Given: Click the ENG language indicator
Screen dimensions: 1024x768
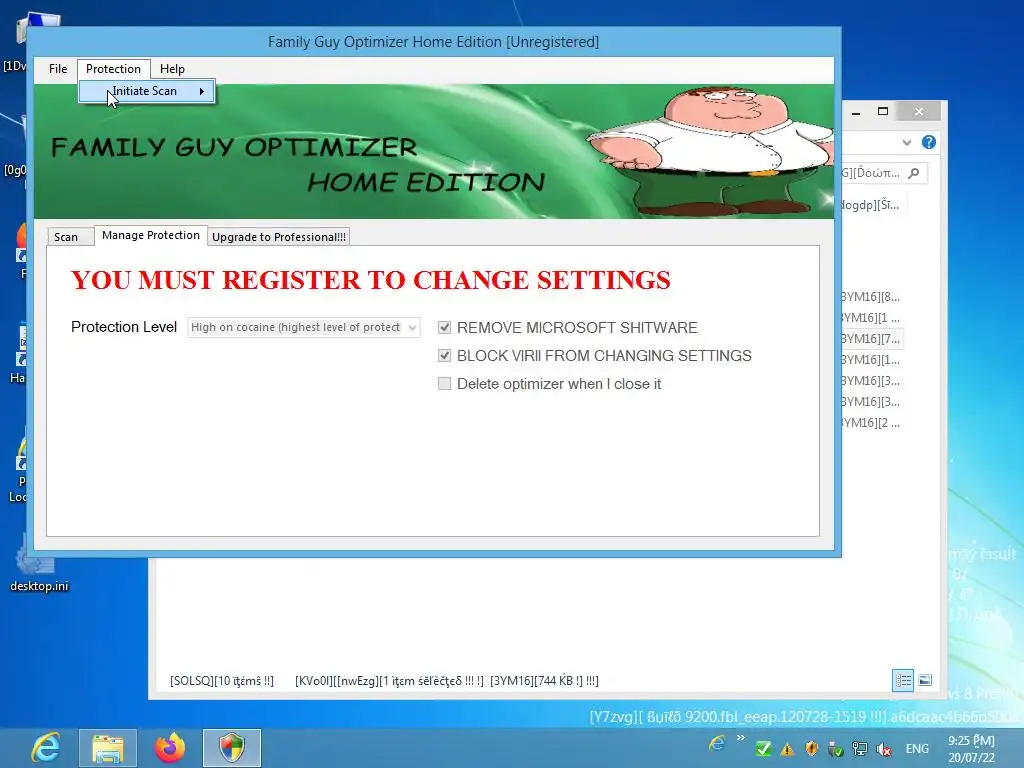Looking at the screenshot, I should 917,748.
